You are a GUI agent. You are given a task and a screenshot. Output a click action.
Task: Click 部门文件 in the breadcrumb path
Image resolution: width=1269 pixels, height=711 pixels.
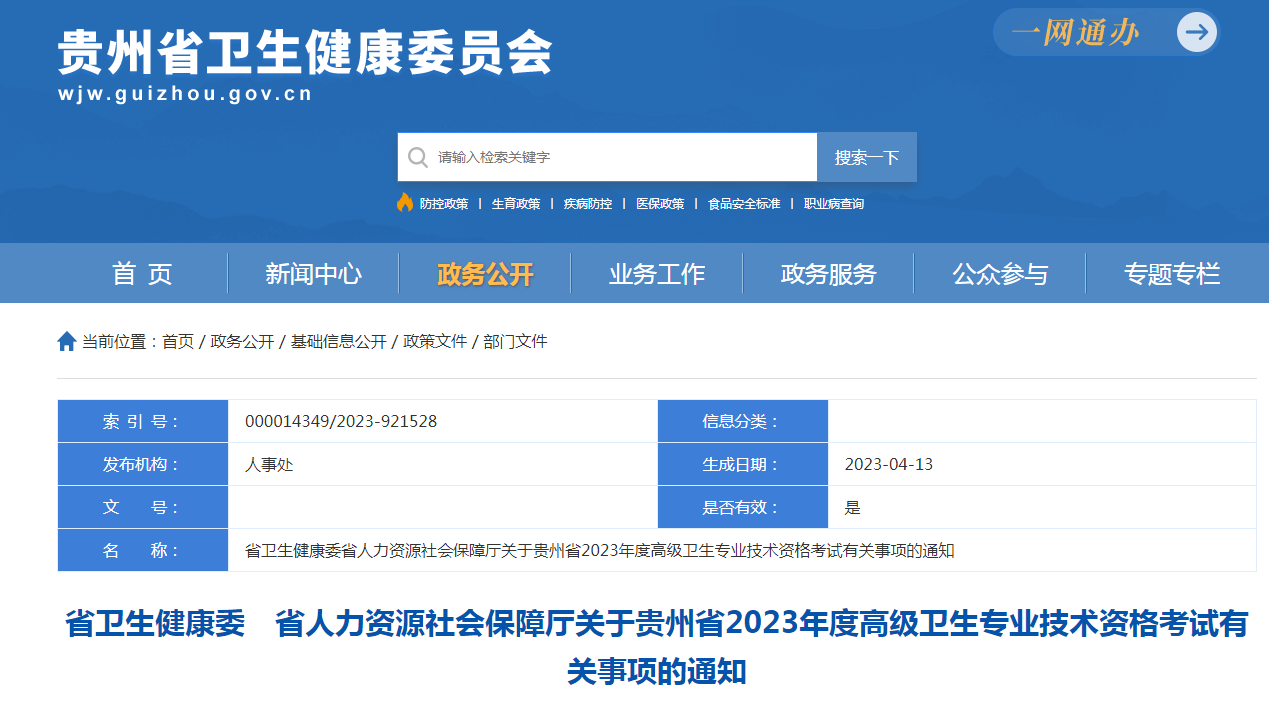[x=515, y=342]
